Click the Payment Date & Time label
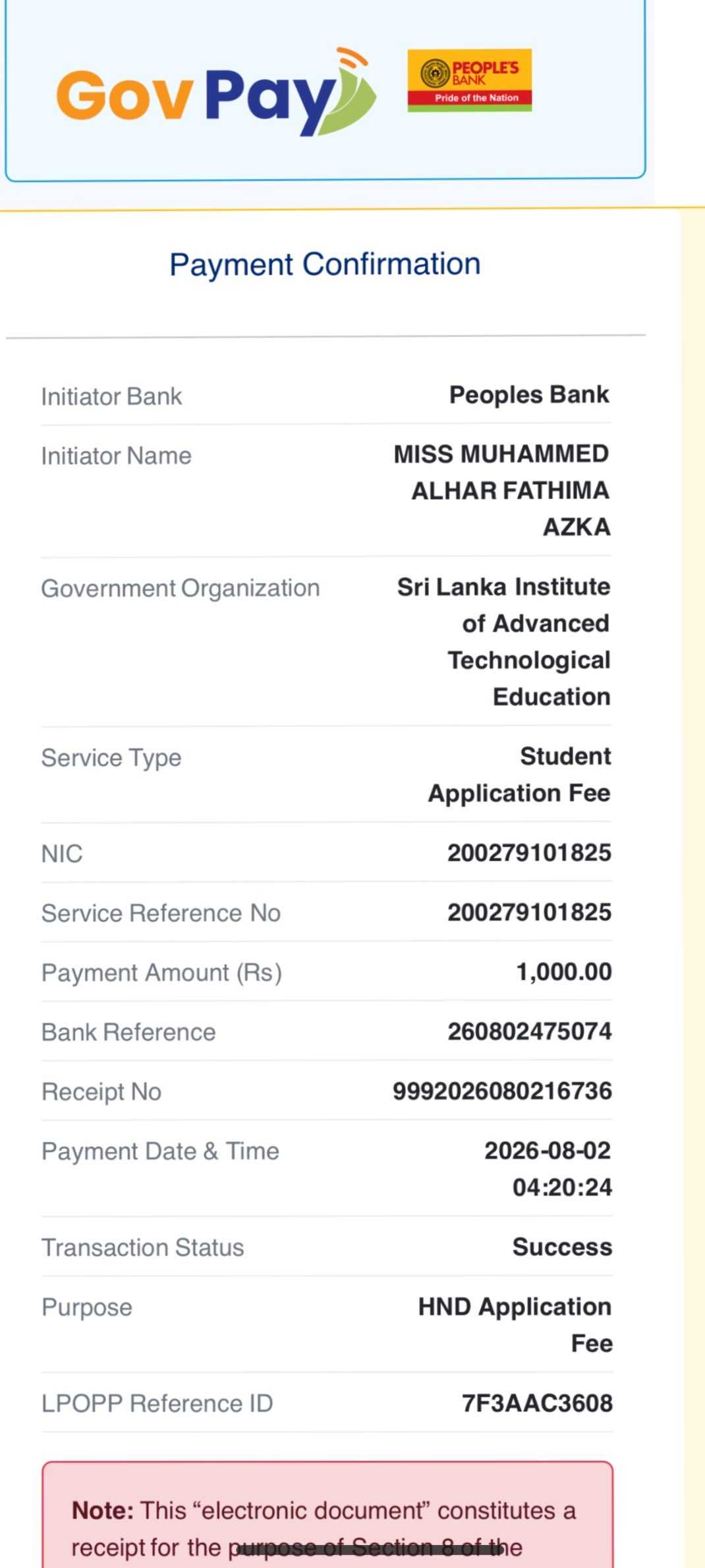 click(x=161, y=1151)
